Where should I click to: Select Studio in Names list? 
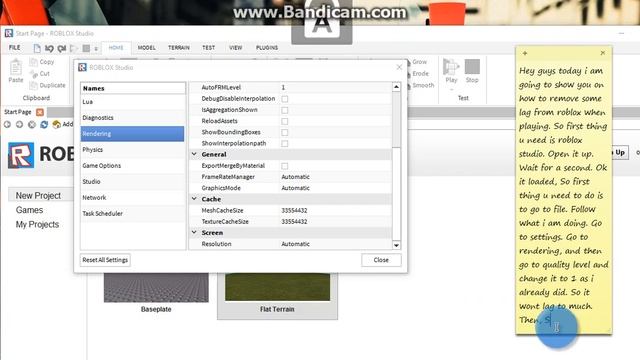pyautogui.click(x=133, y=181)
